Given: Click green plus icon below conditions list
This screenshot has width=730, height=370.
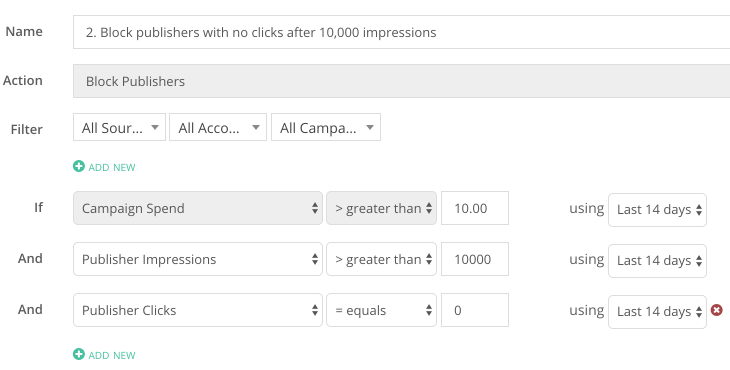Looking at the screenshot, I should [x=79, y=354].
